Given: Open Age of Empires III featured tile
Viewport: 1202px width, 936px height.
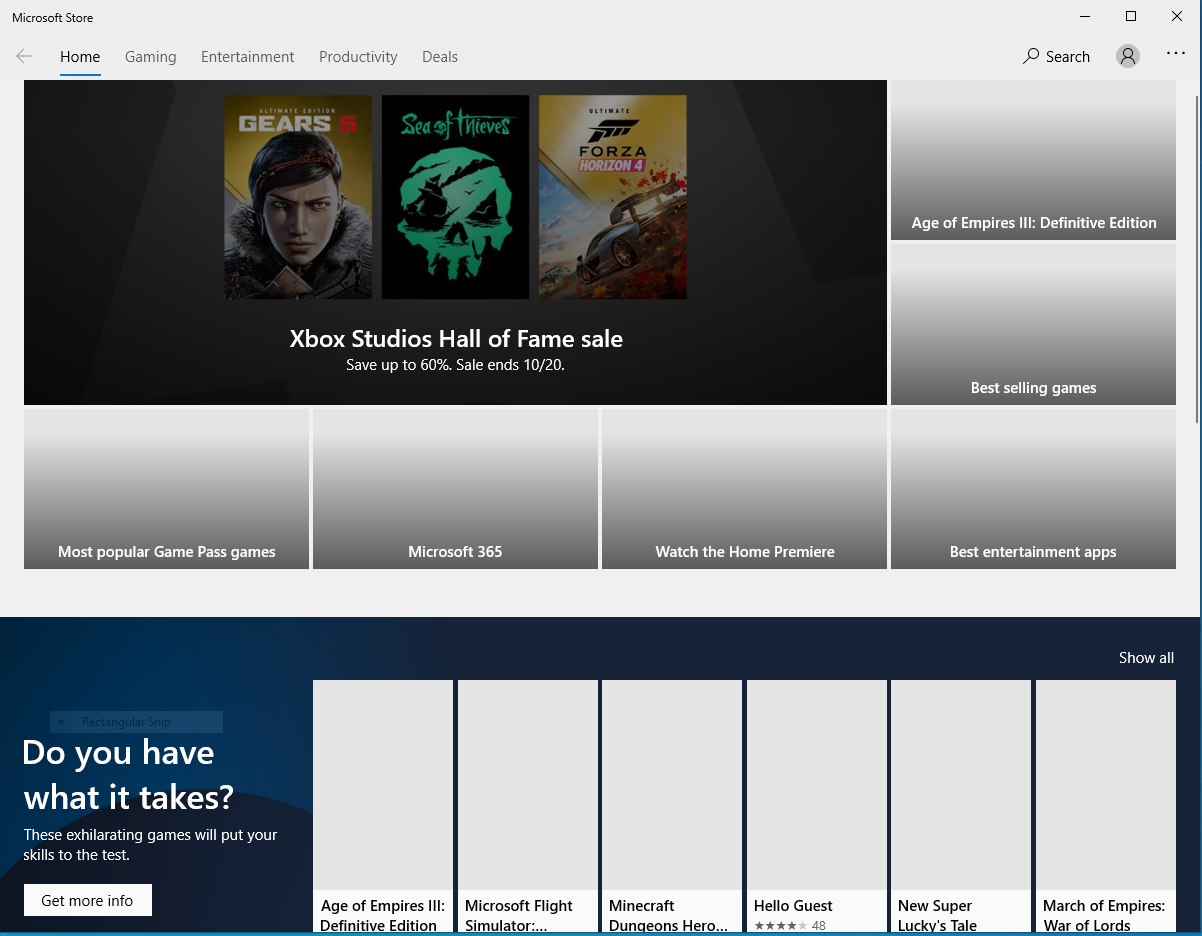Looking at the screenshot, I should [x=1033, y=160].
